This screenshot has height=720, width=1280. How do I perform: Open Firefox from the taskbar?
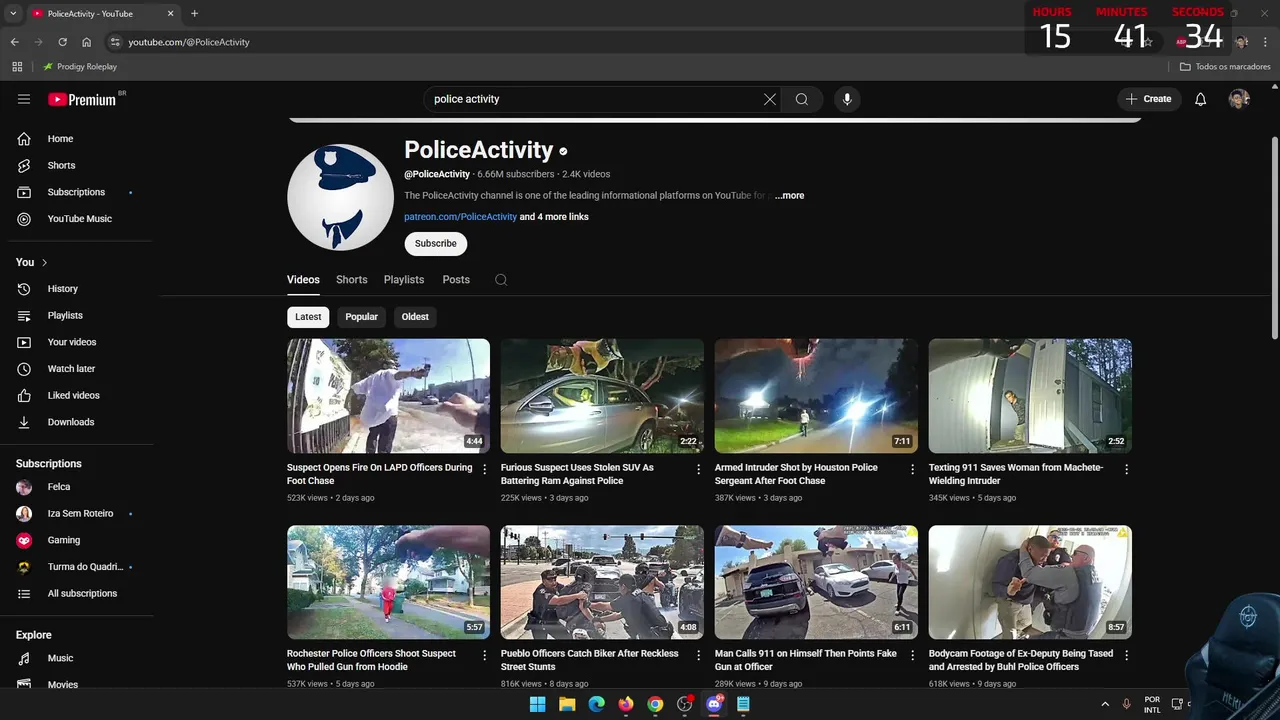pyautogui.click(x=626, y=704)
